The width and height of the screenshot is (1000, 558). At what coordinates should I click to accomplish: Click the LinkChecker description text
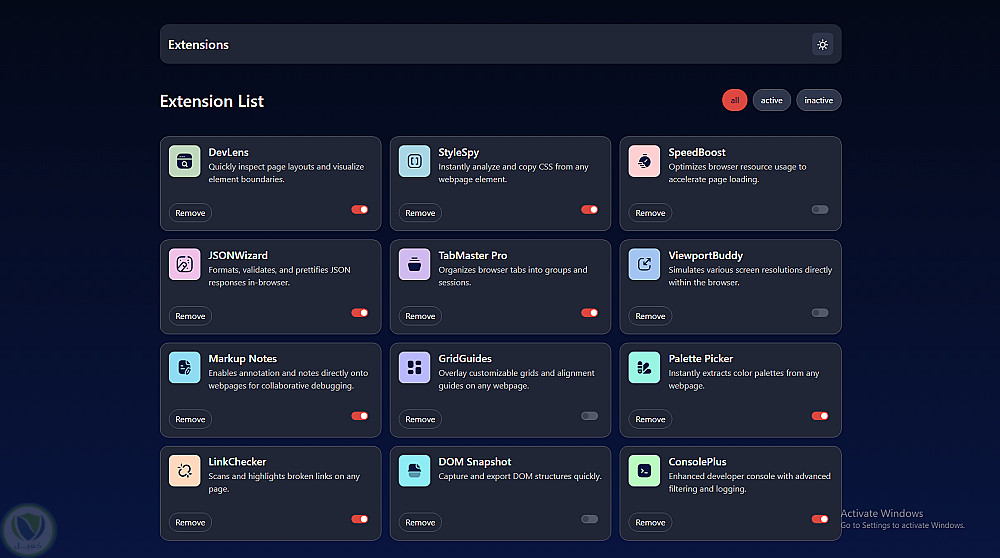[x=284, y=483]
